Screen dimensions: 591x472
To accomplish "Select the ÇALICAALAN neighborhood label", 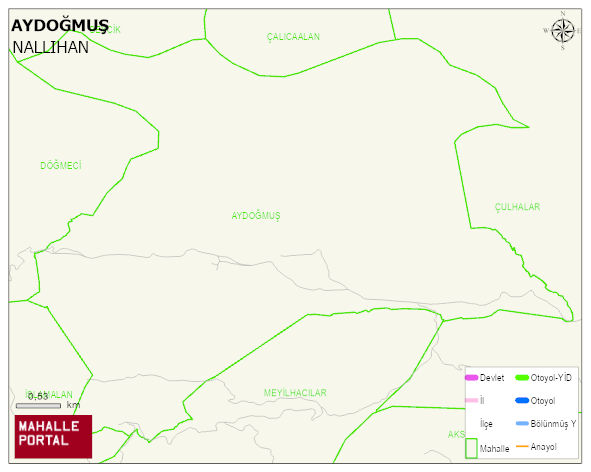I will (x=293, y=37).
